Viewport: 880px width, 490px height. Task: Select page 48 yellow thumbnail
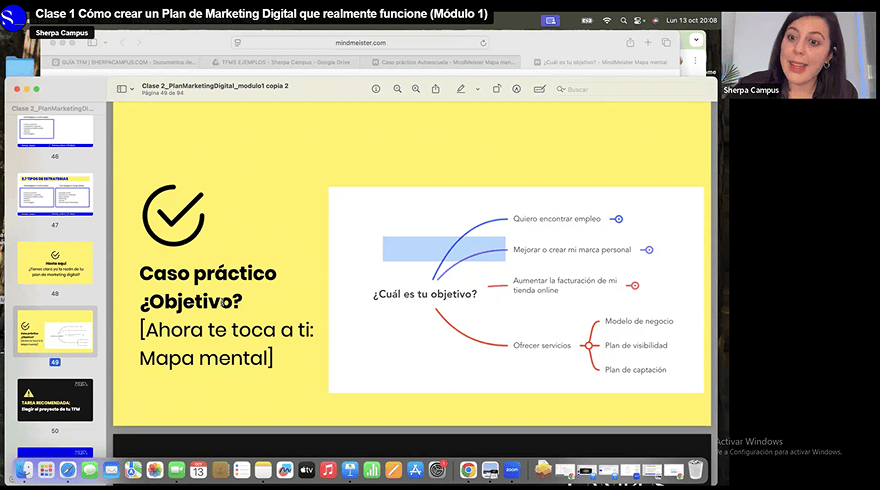click(55, 263)
